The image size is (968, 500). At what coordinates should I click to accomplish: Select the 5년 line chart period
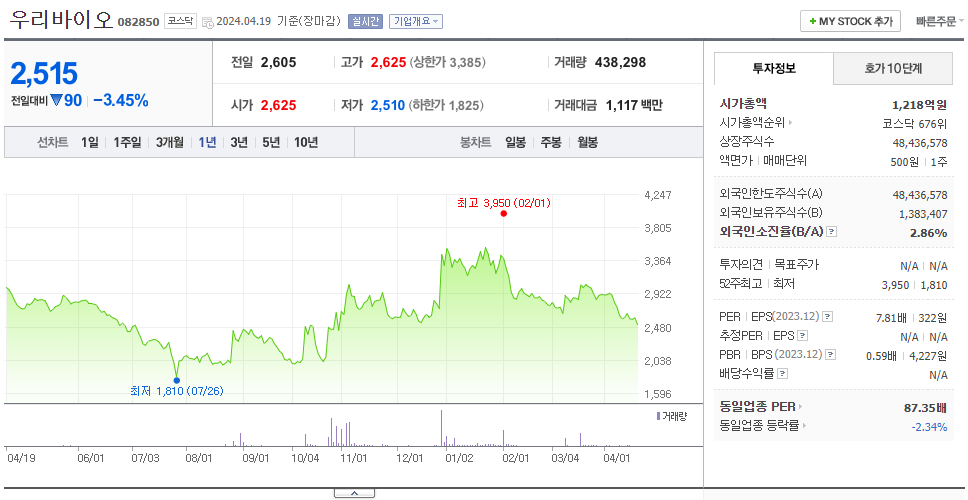271,143
